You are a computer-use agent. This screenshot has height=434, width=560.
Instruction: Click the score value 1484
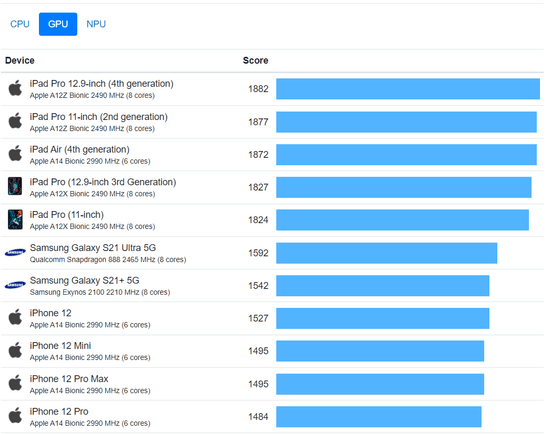258,416
